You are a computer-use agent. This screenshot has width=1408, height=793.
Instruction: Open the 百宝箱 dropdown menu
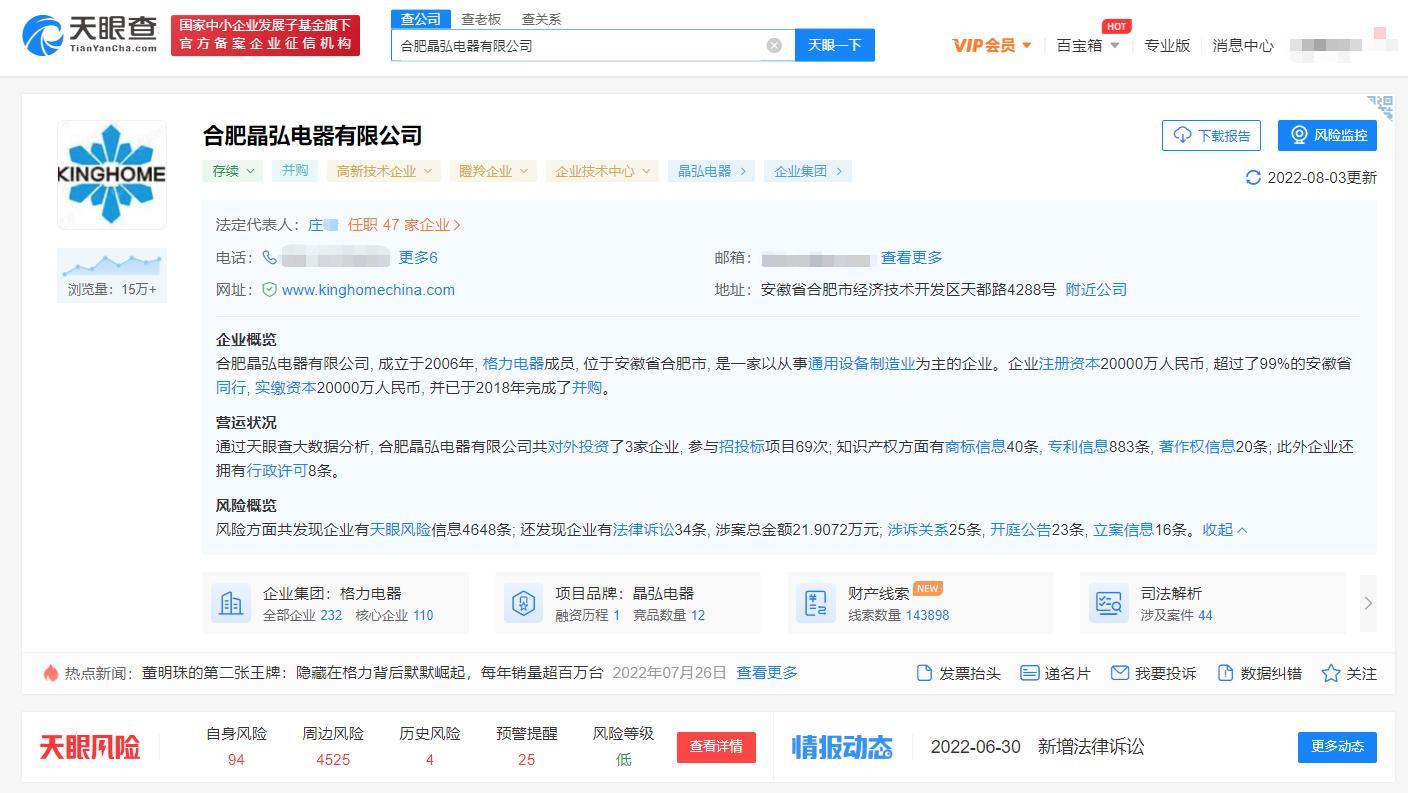tap(1088, 45)
